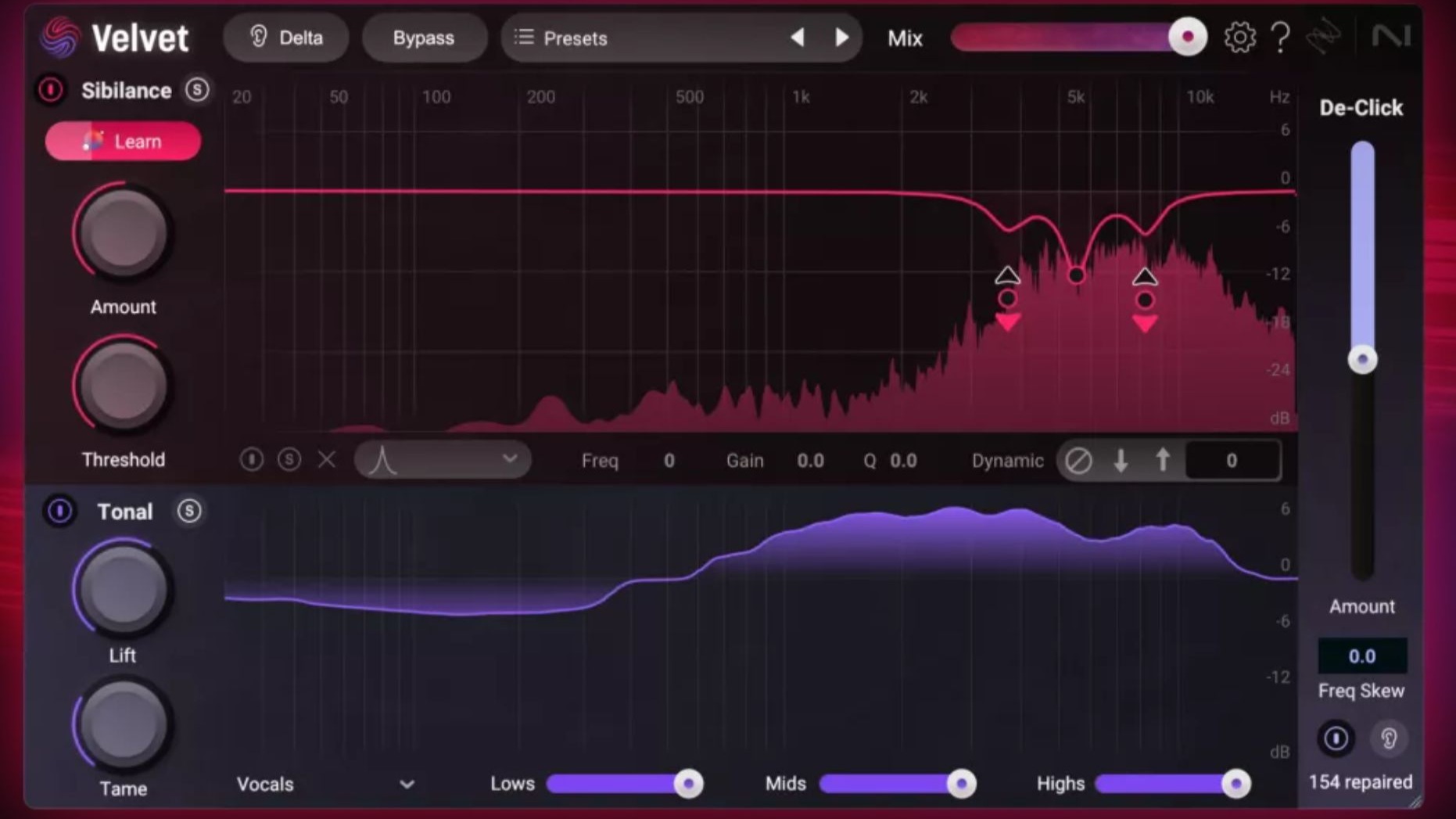1456x819 pixels.
Task: Click the Native Instruments logo
Action: 1391,36
